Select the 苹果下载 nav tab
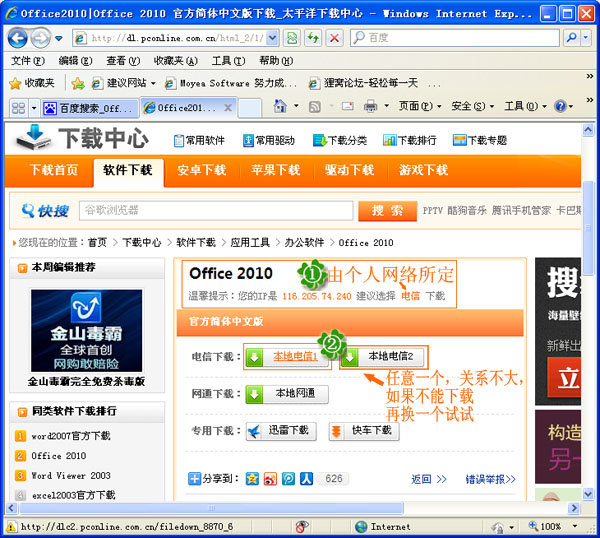 276,170
